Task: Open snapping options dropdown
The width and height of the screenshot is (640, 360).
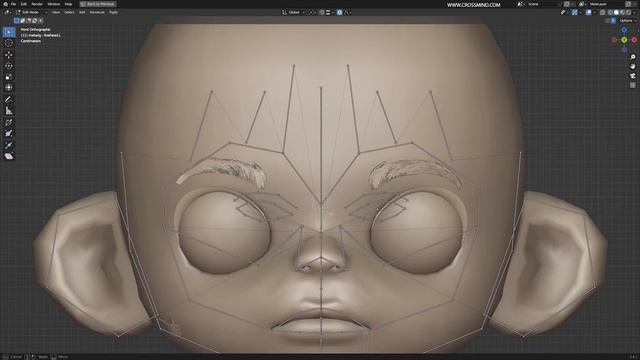Action: pyautogui.click(x=329, y=13)
